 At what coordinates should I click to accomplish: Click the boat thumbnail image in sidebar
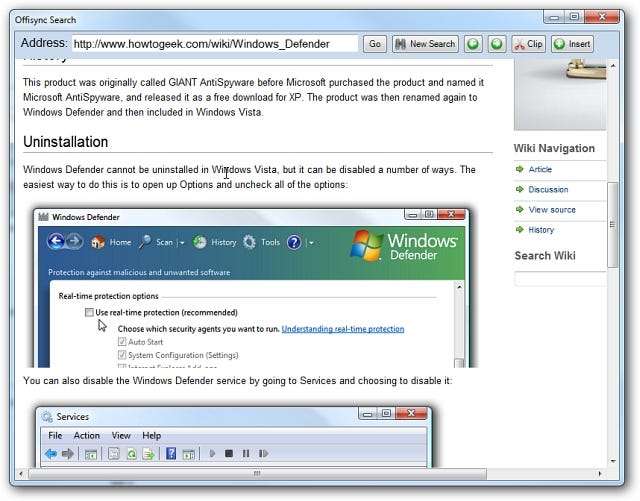click(x=560, y=94)
